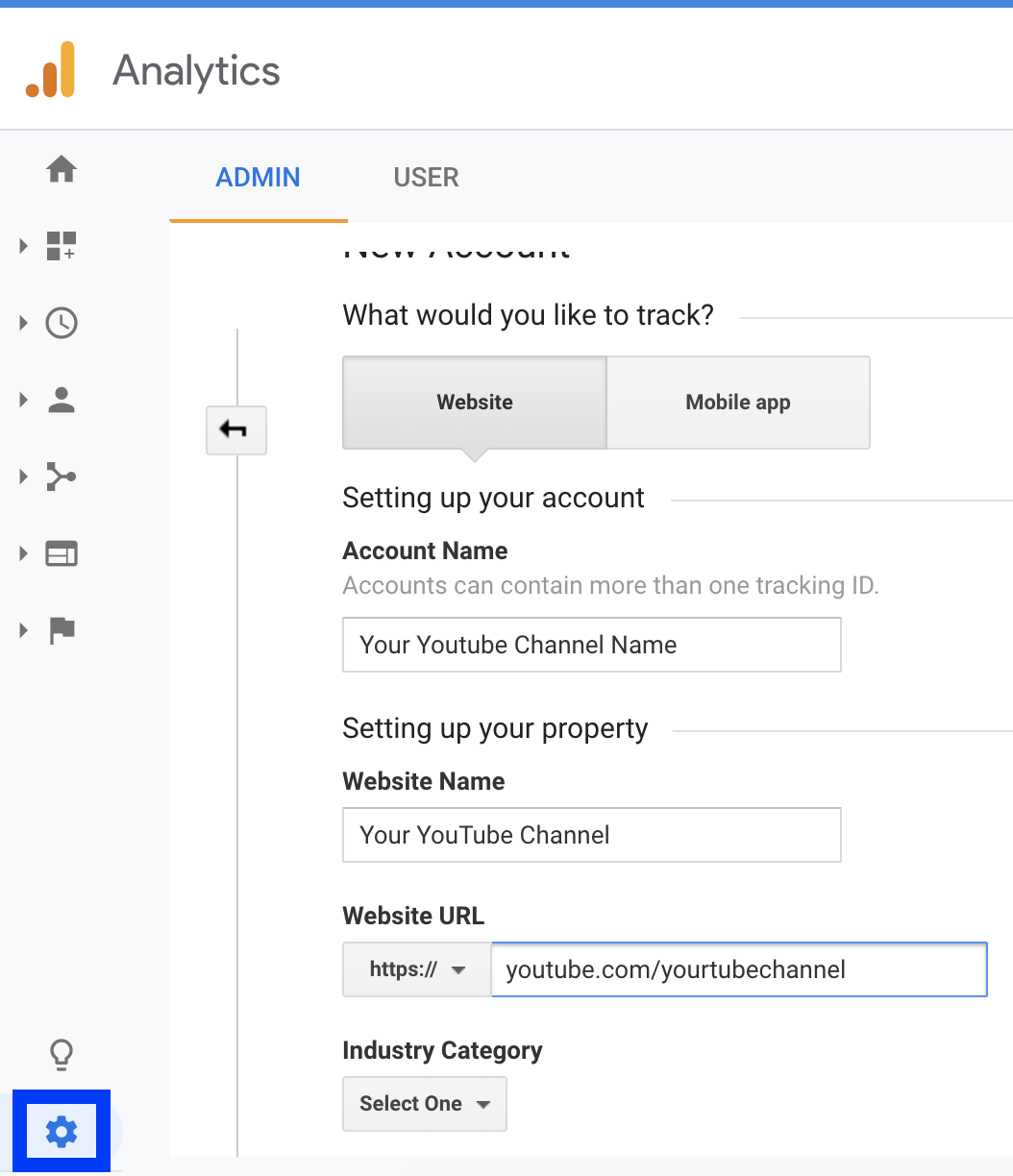The width and height of the screenshot is (1013, 1176).
Task: Switch to the USER tab
Action: [426, 178]
